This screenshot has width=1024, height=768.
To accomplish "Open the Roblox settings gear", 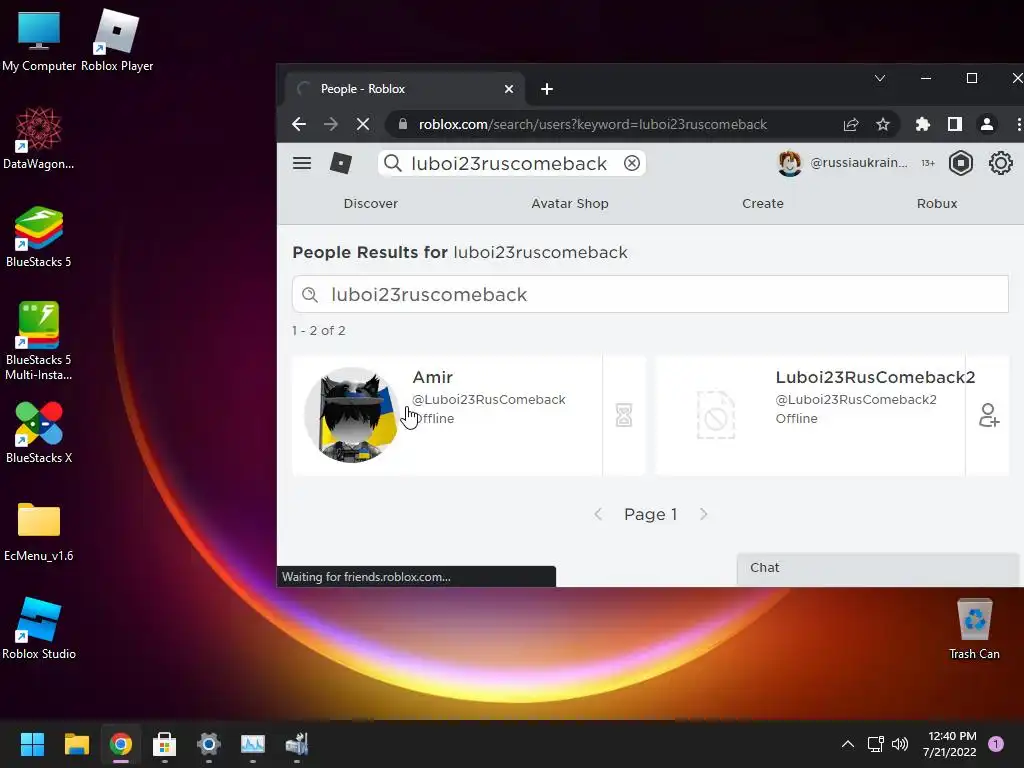I will pos(1000,163).
